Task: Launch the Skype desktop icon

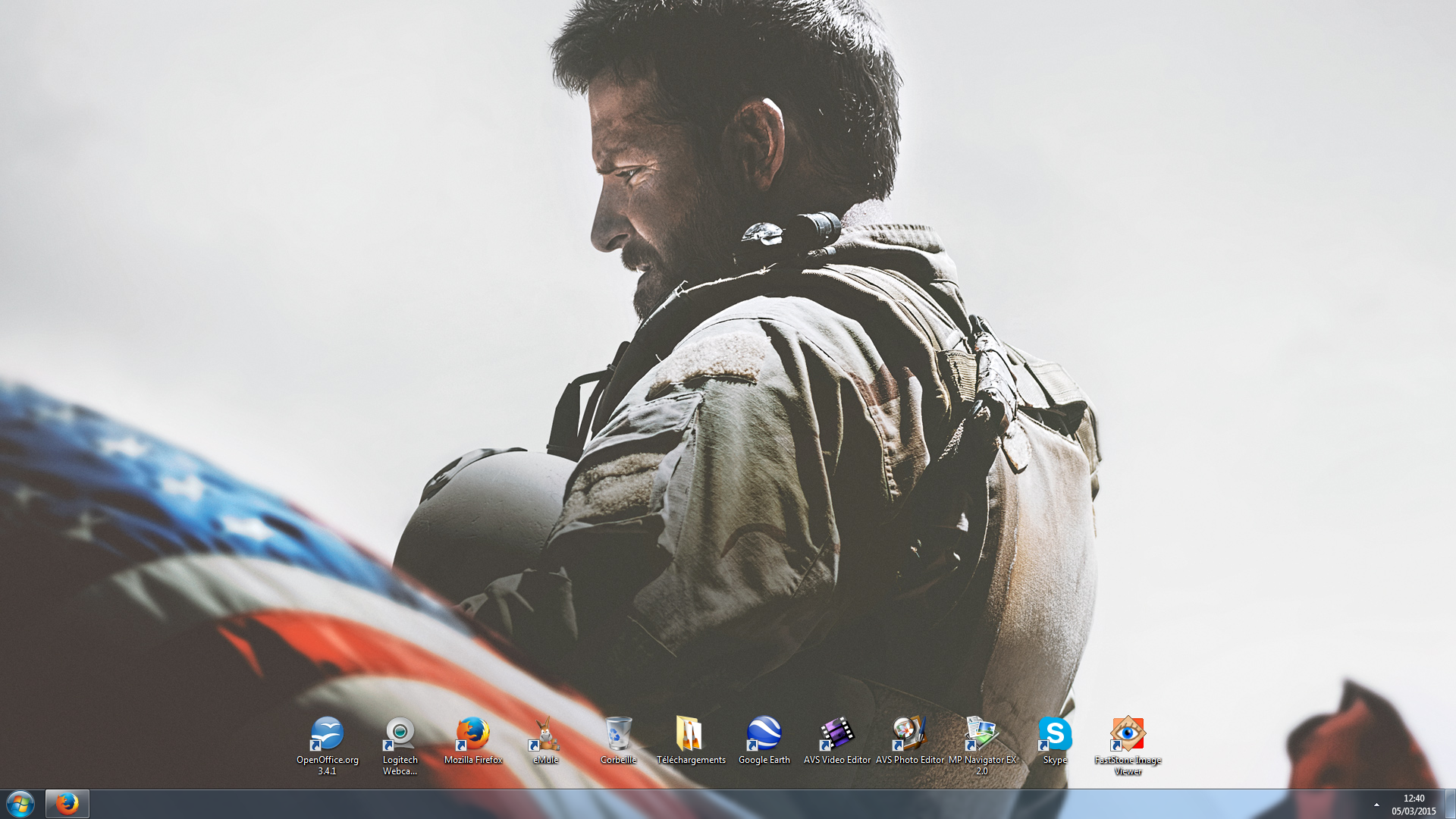Action: click(x=1055, y=740)
